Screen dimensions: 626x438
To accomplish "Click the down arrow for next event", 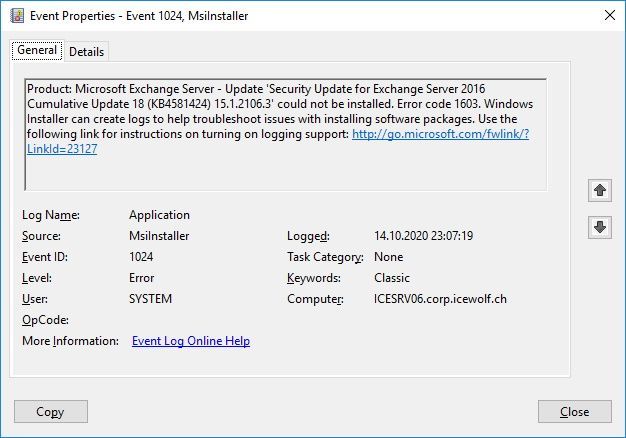I will 600,227.
